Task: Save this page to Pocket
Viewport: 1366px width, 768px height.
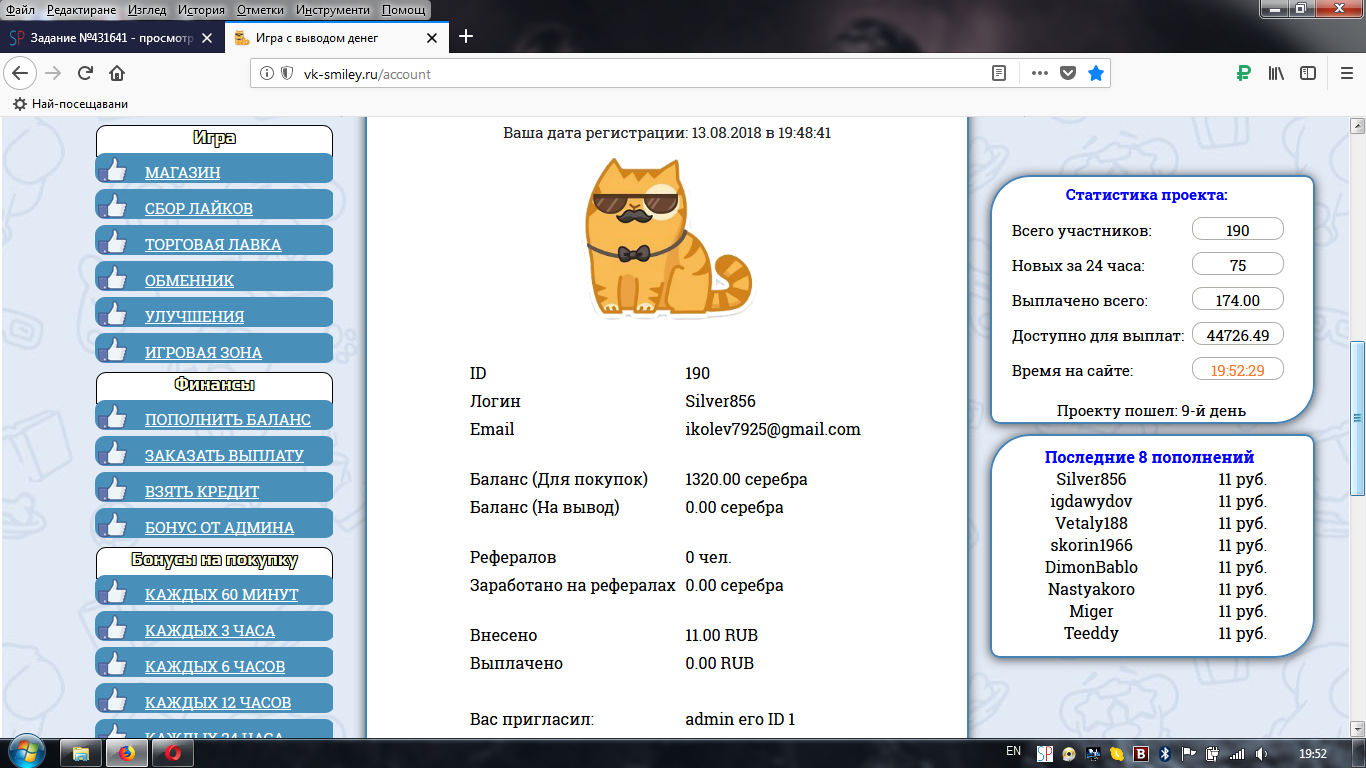Action: (1068, 73)
